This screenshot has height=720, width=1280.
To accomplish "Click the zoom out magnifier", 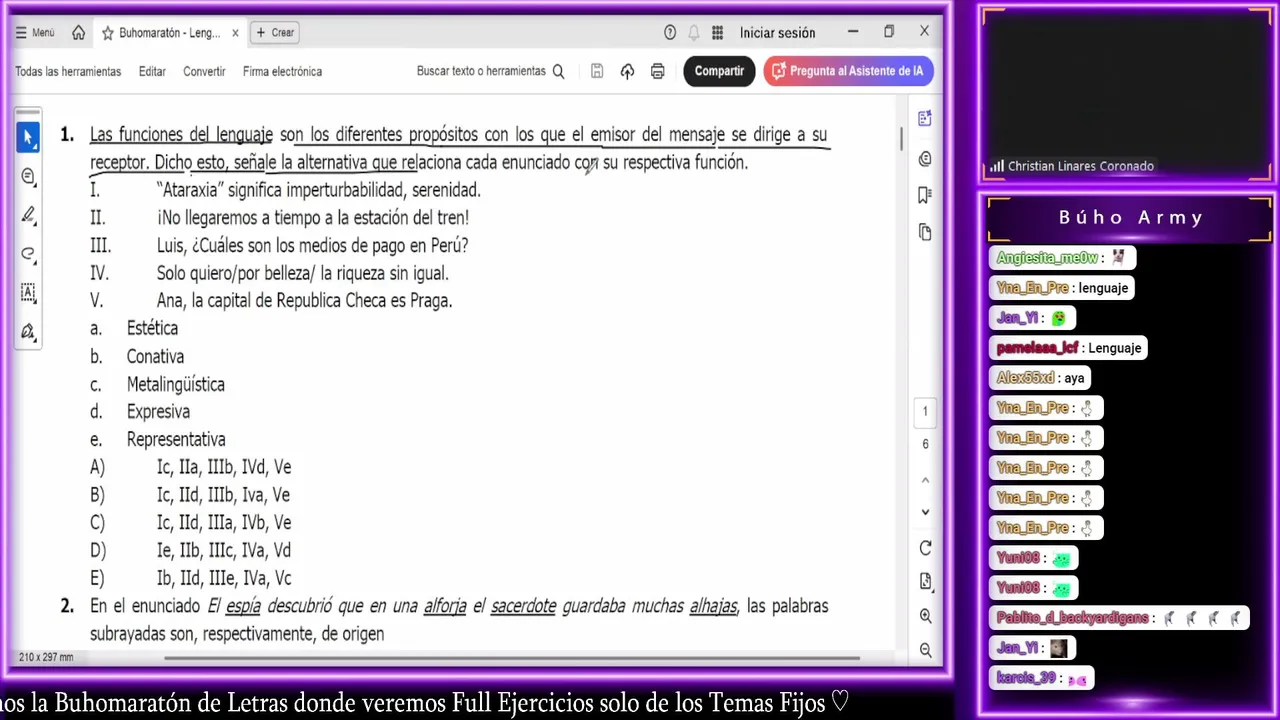I will coord(925,650).
